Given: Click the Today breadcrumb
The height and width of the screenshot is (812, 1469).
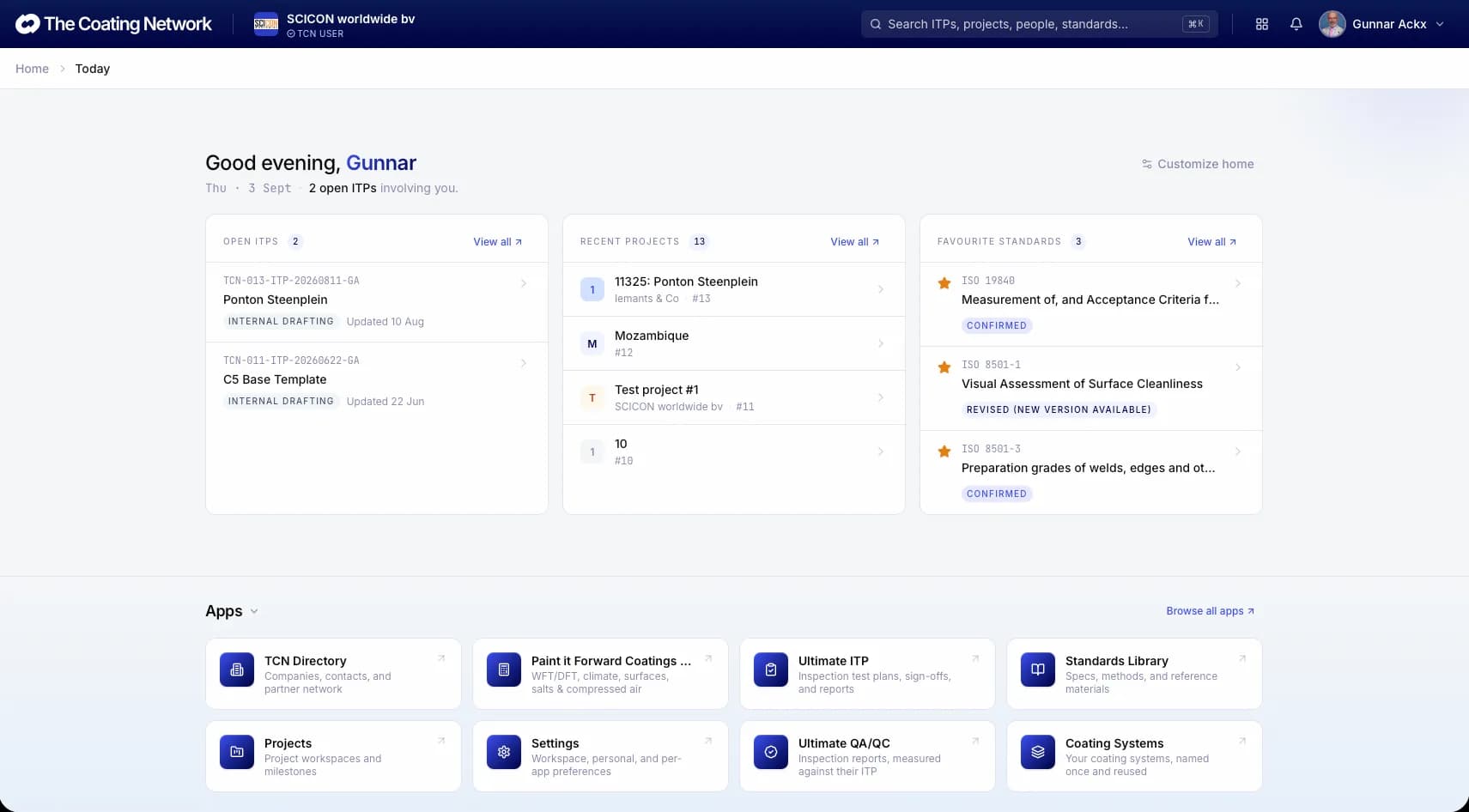Looking at the screenshot, I should click(92, 69).
